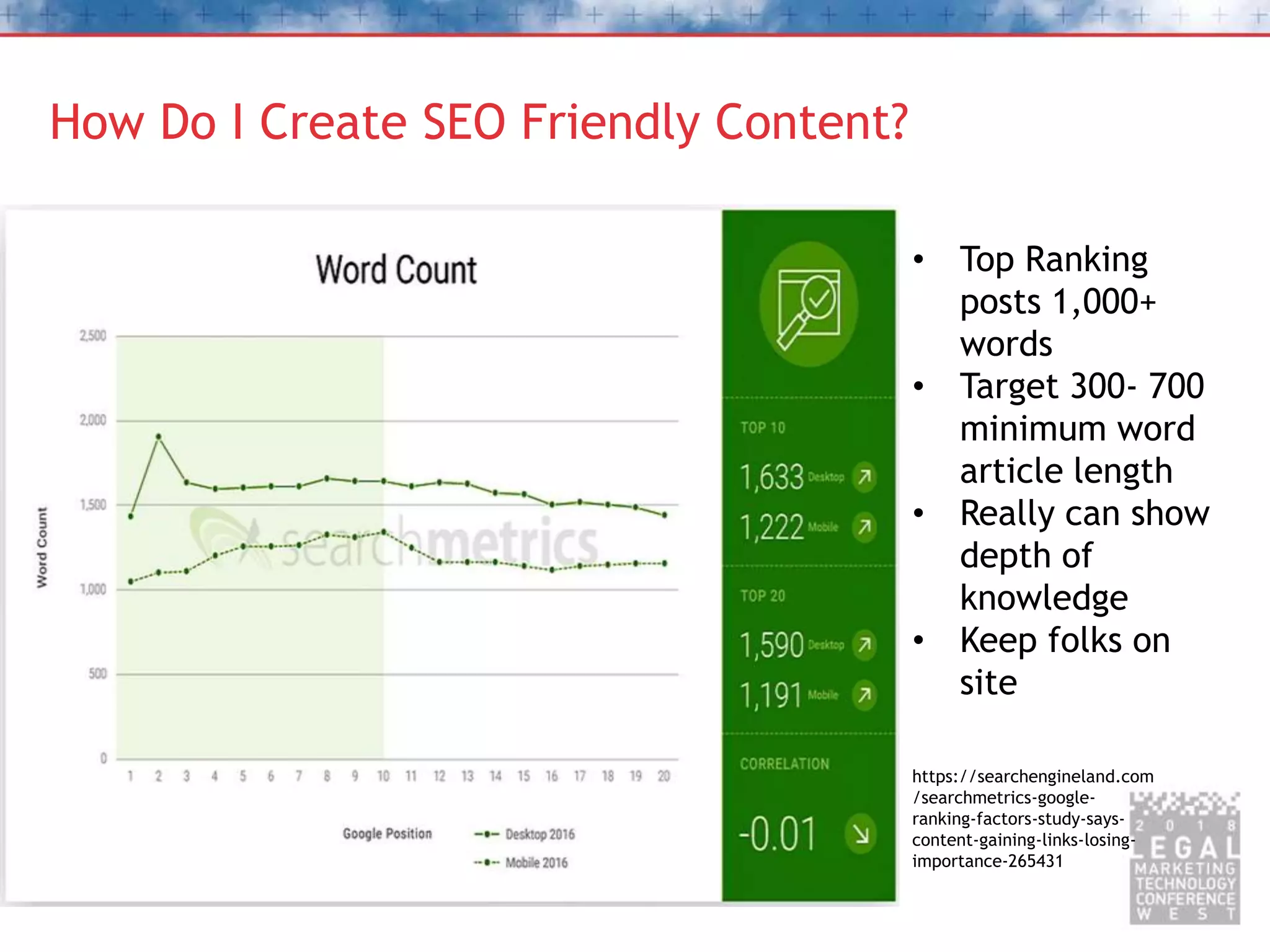Viewport: 1270px width, 952px height.
Task: Click the desktop line peak at position 2
Action: coord(159,436)
